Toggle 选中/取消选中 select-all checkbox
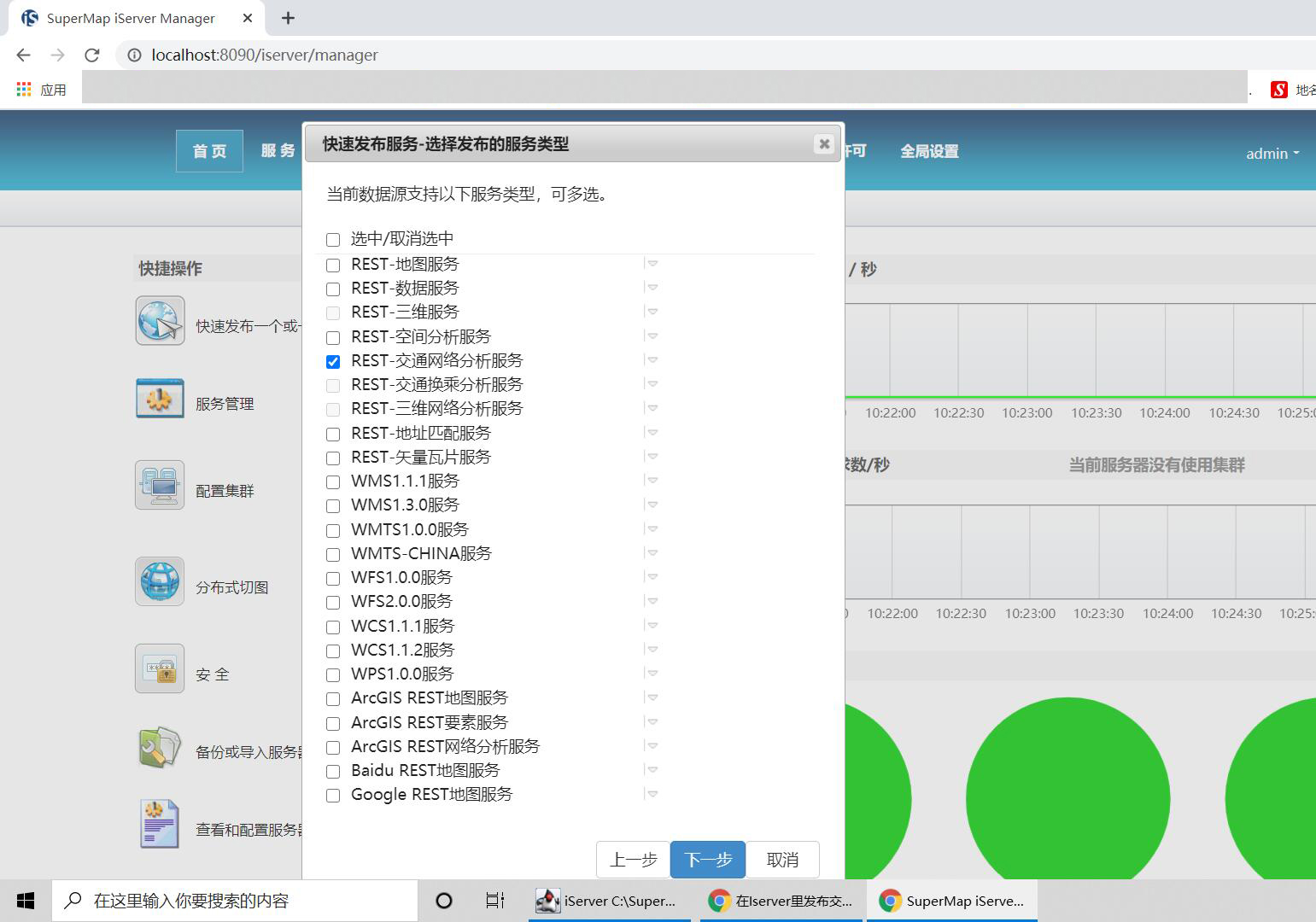The width and height of the screenshot is (1316, 922). click(x=333, y=240)
